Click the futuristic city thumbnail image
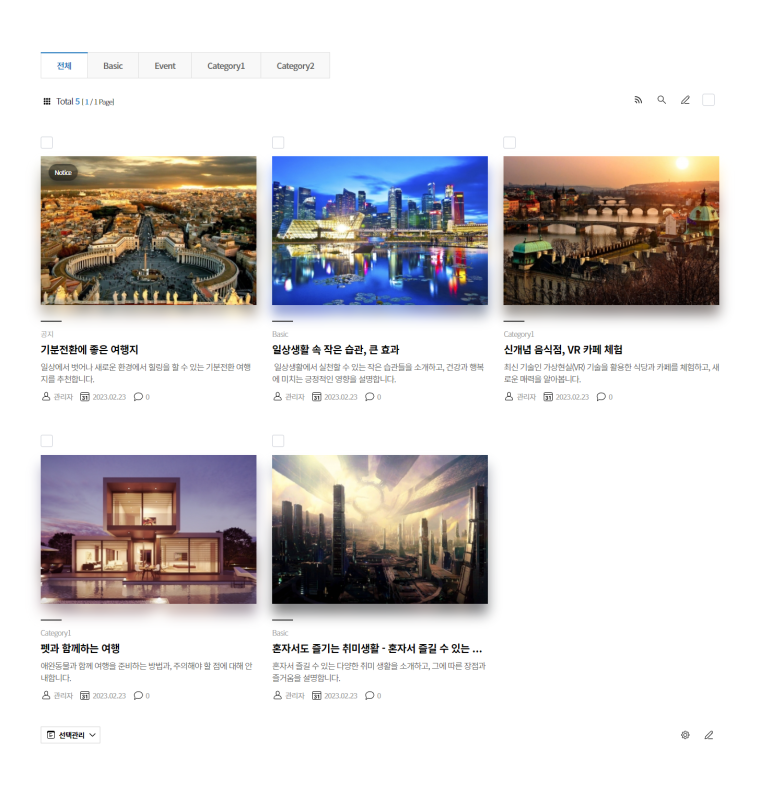Viewport: 760px width, 806px height. 380,529
